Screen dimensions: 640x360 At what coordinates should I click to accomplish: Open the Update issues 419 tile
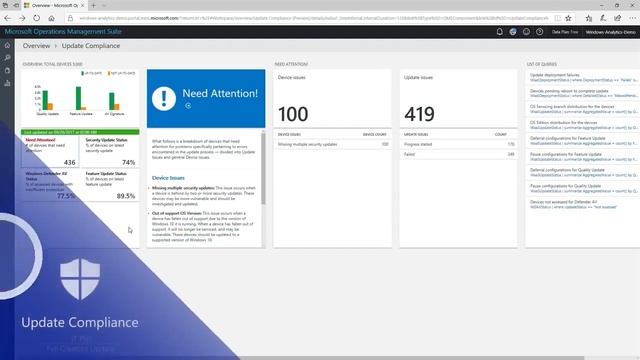pyautogui.click(x=458, y=98)
